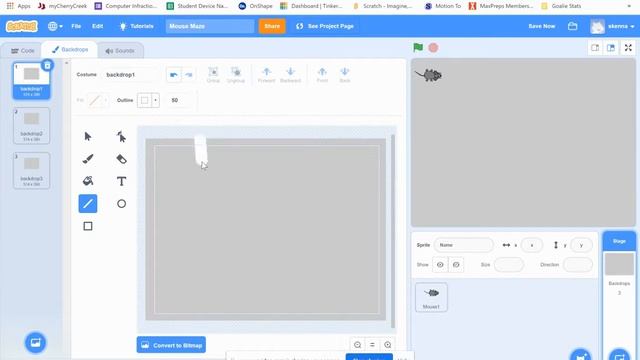
Task: Enter full screen stage mode
Action: (628, 48)
